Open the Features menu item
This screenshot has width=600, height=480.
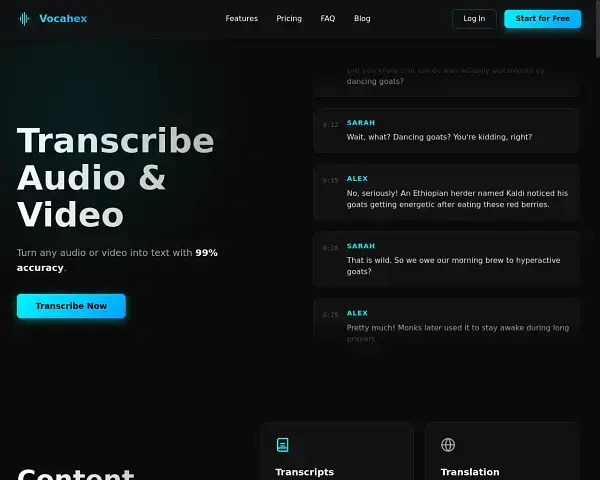tap(241, 18)
